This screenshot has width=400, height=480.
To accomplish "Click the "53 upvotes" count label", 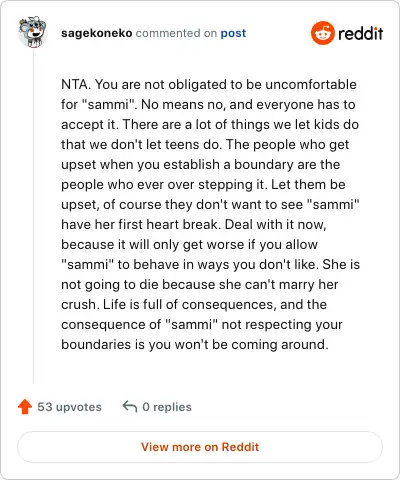I will [x=69, y=407].
